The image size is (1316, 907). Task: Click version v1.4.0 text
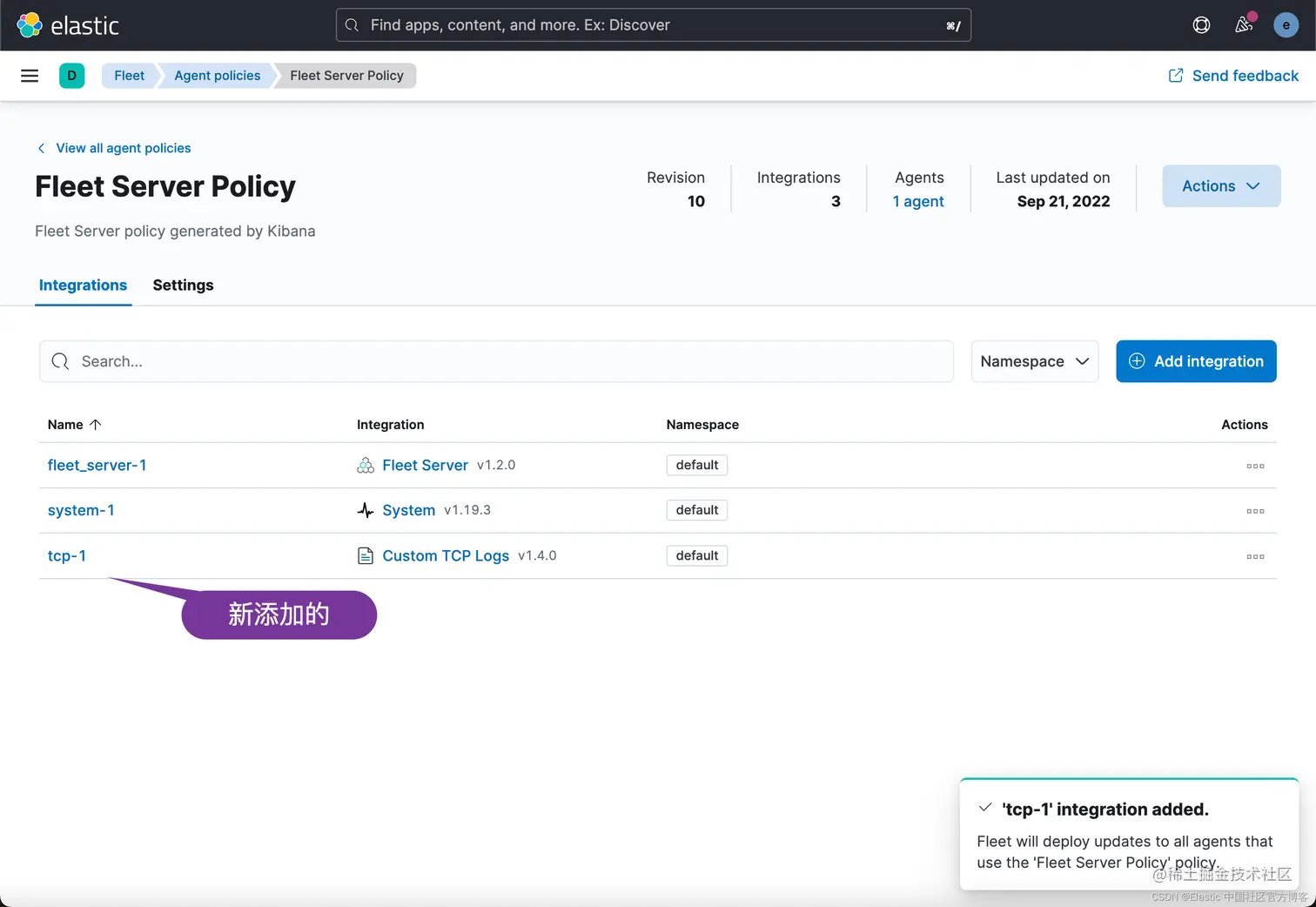click(x=537, y=555)
